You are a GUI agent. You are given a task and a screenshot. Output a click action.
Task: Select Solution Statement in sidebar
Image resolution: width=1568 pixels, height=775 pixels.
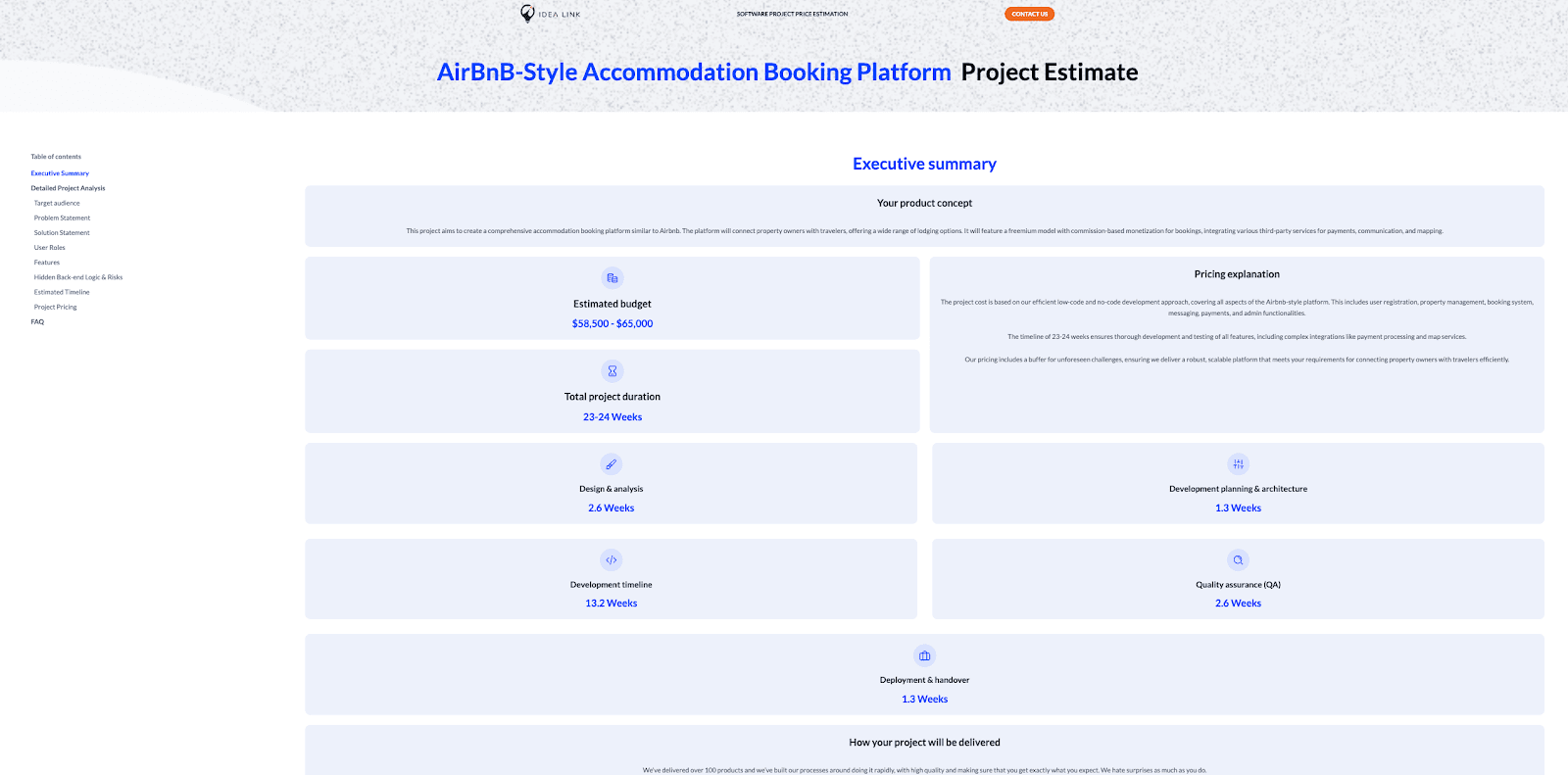62,233
